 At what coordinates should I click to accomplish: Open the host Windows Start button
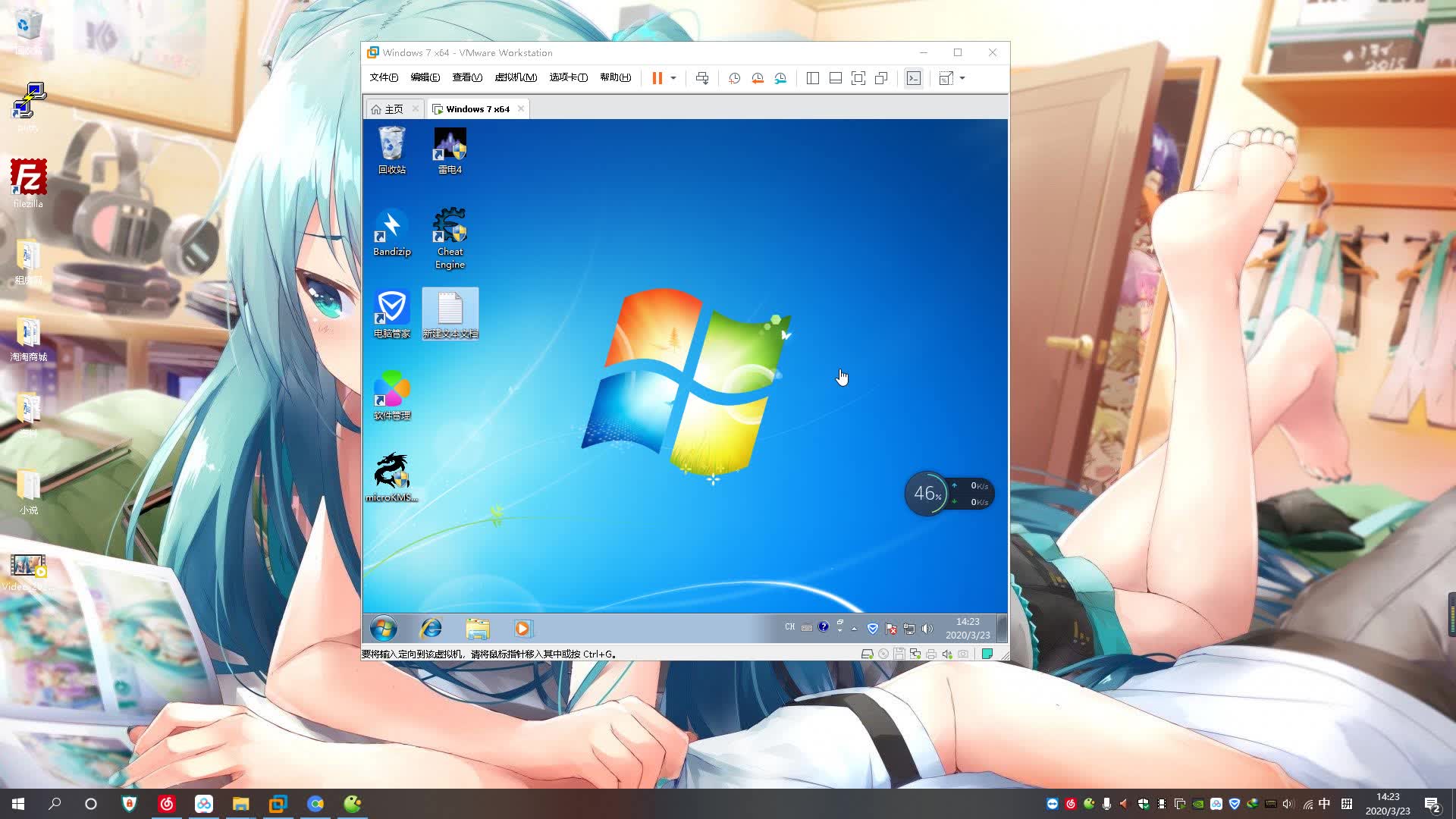(x=18, y=804)
